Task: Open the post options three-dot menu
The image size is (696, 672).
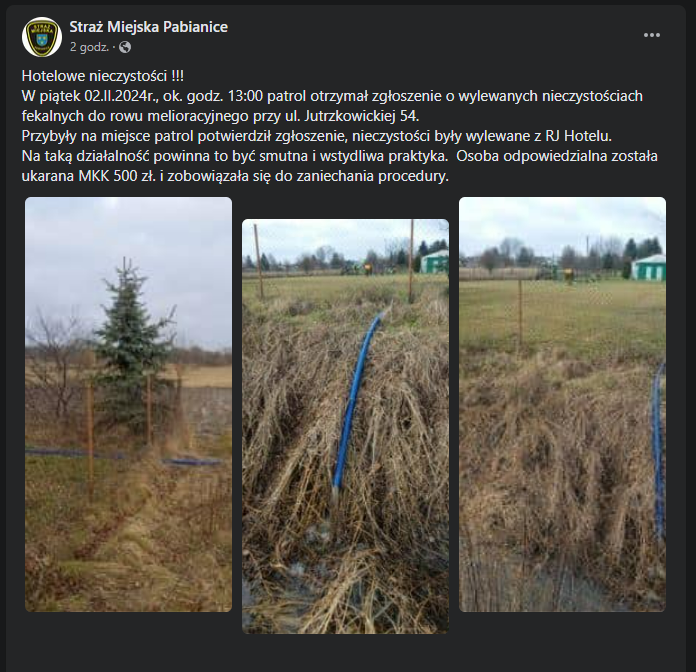Action: point(652,35)
